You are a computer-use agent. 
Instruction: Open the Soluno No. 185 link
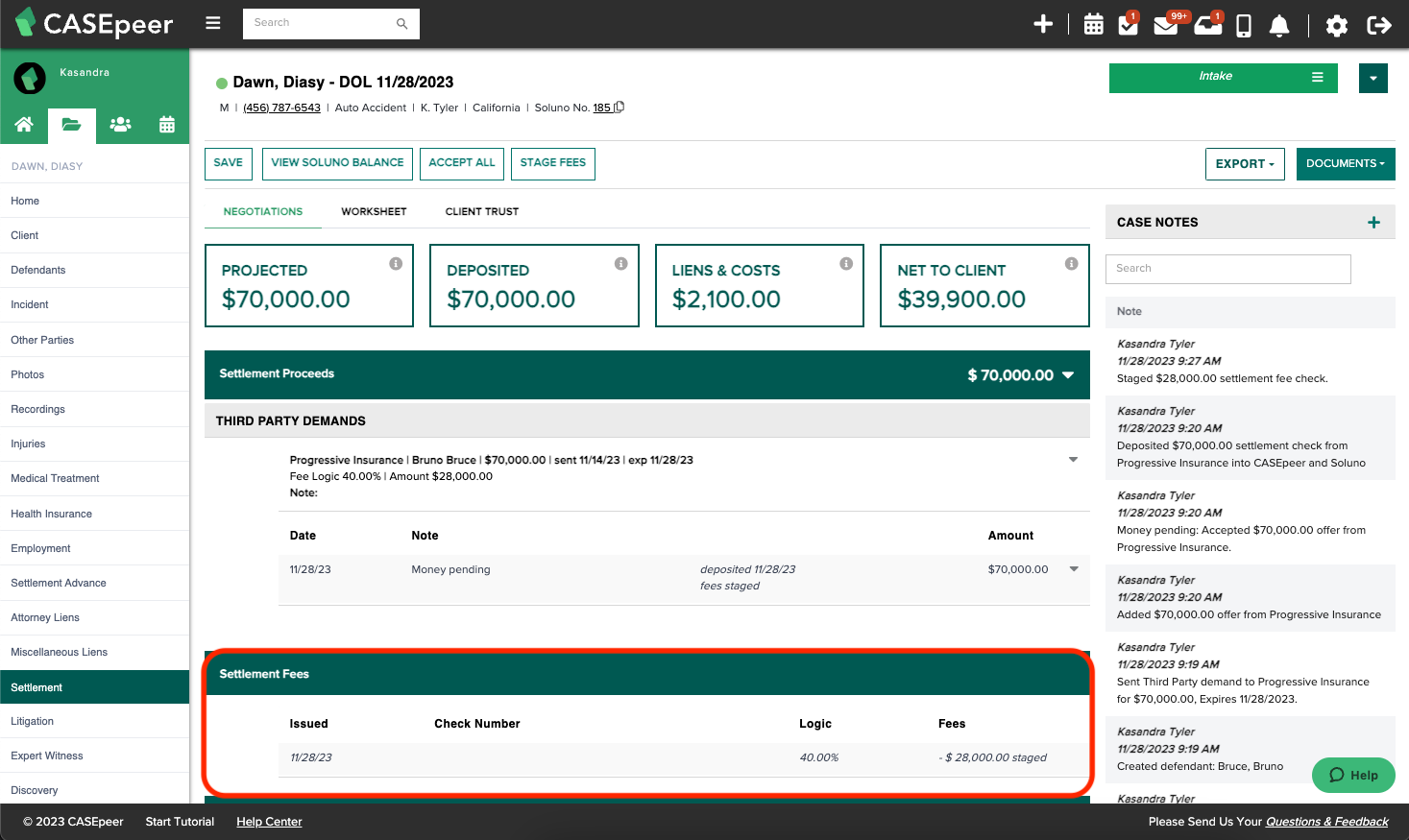coord(601,108)
